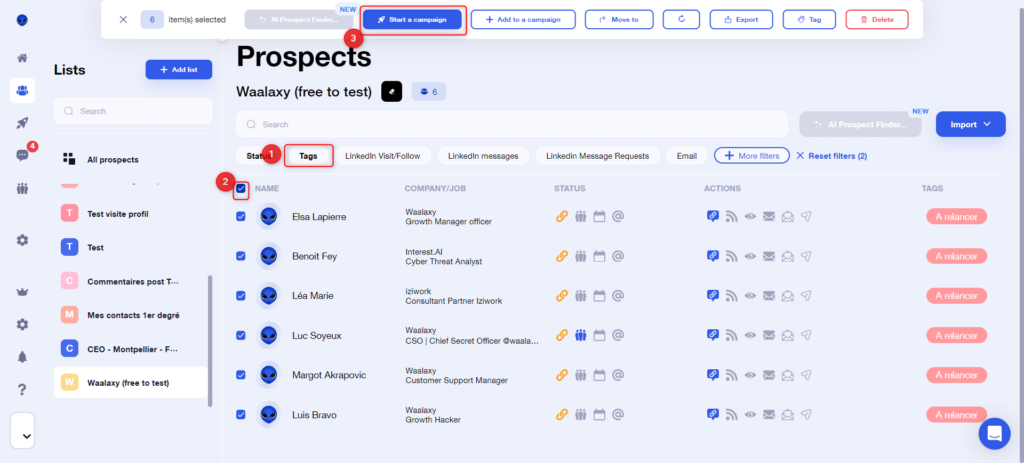Expand More filters

click(x=752, y=156)
